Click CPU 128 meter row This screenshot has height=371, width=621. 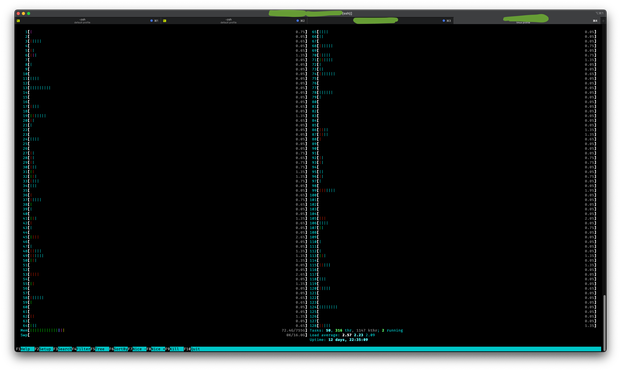point(454,325)
